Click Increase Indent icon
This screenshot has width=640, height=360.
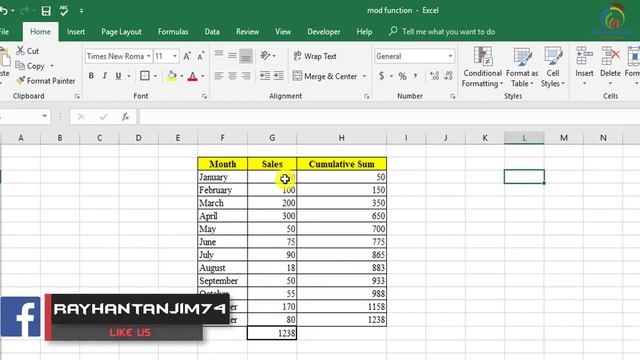pyautogui.click(x=278, y=76)
